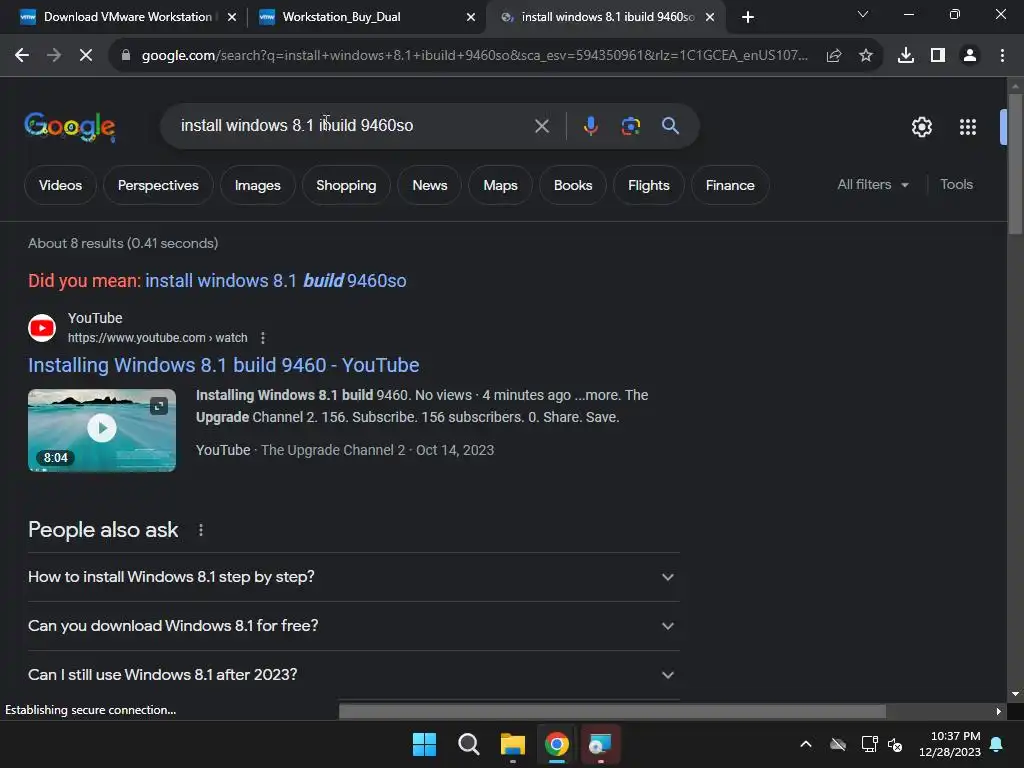The height and width of the screenshot is (768, 1024).
Task: Submit search with magnifier icon
Action: (x=670, y=125)
